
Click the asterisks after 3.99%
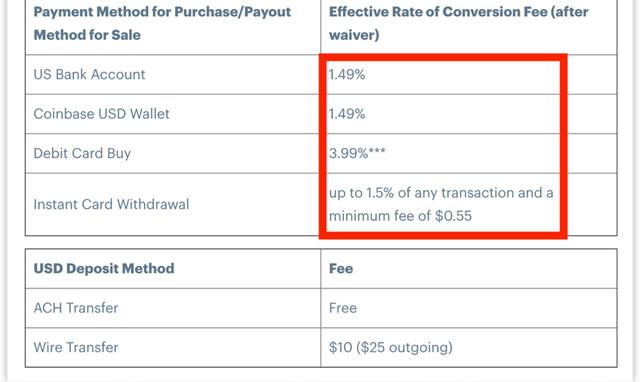377,151
